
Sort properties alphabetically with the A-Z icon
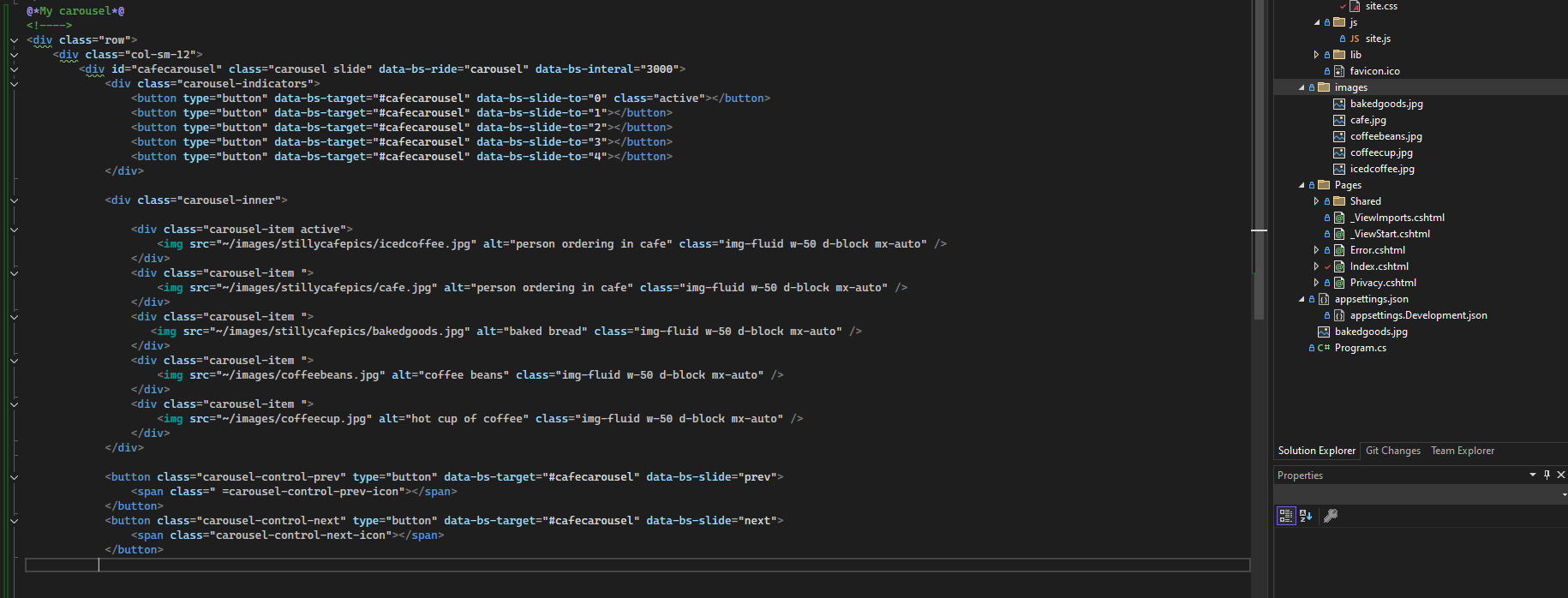1306,516
